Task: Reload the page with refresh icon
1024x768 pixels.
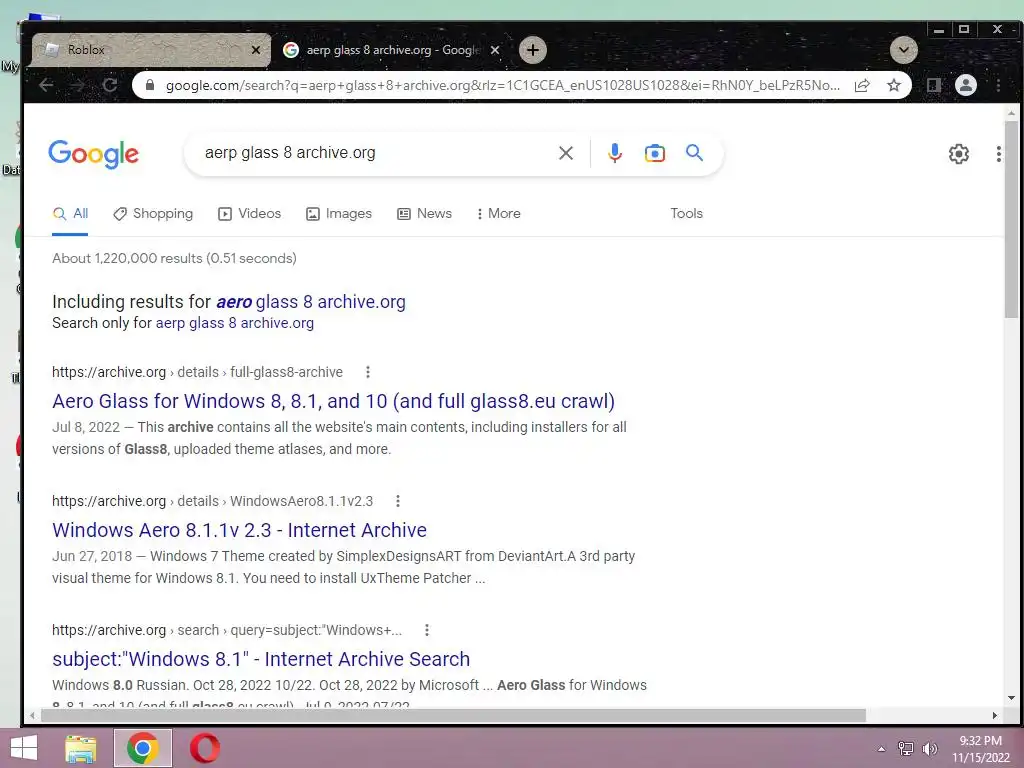Action: coord(110,85)
